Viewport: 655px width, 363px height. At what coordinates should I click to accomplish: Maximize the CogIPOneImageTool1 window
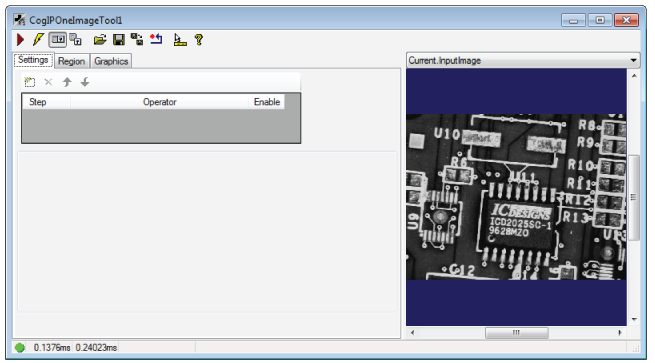[x=600, y=20]
